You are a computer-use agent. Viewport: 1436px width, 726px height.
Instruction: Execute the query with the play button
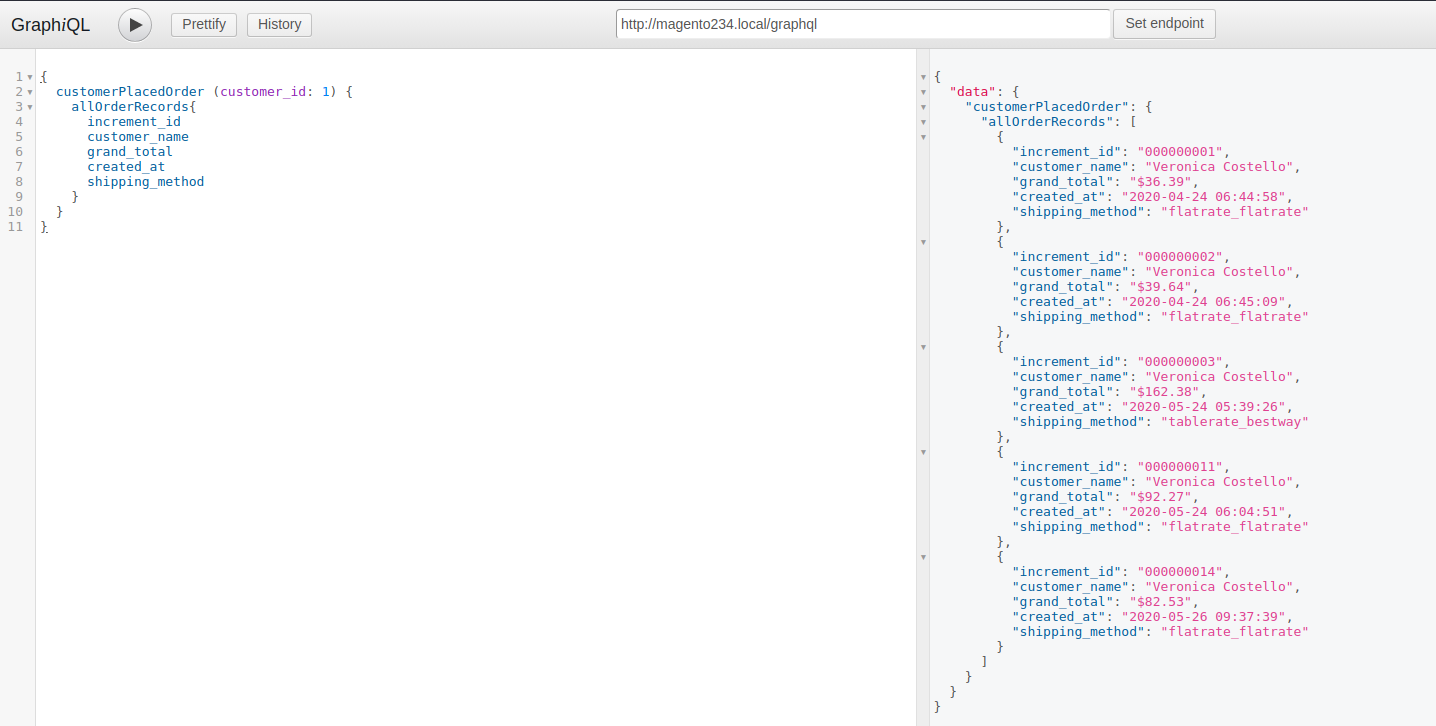coord(134,24)
